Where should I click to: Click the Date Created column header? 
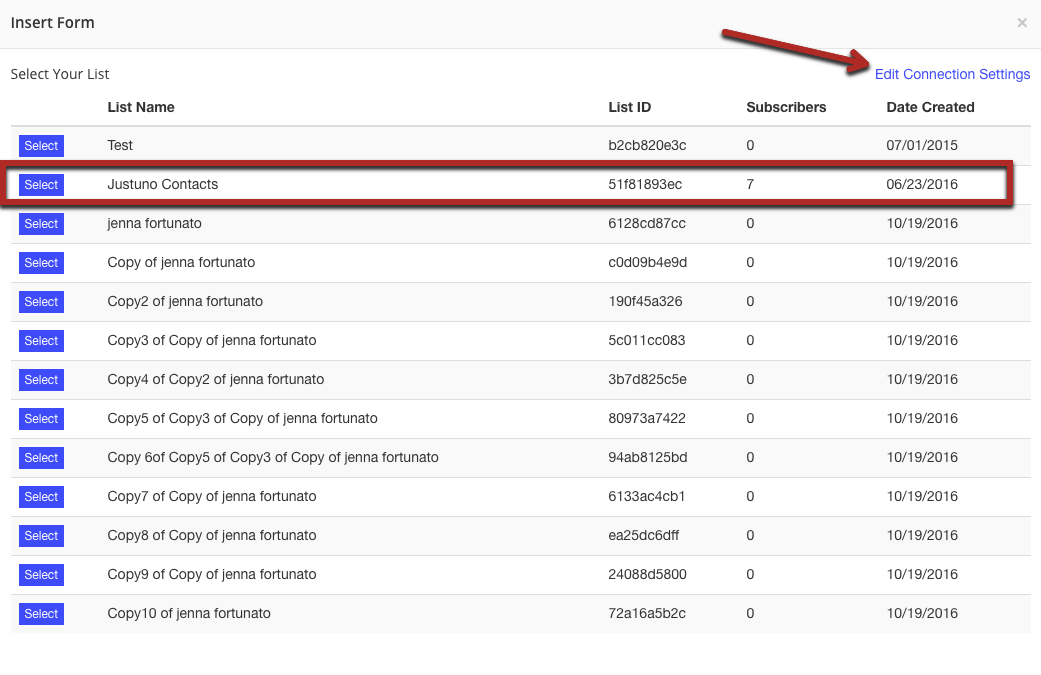click(x=930, y=107)
